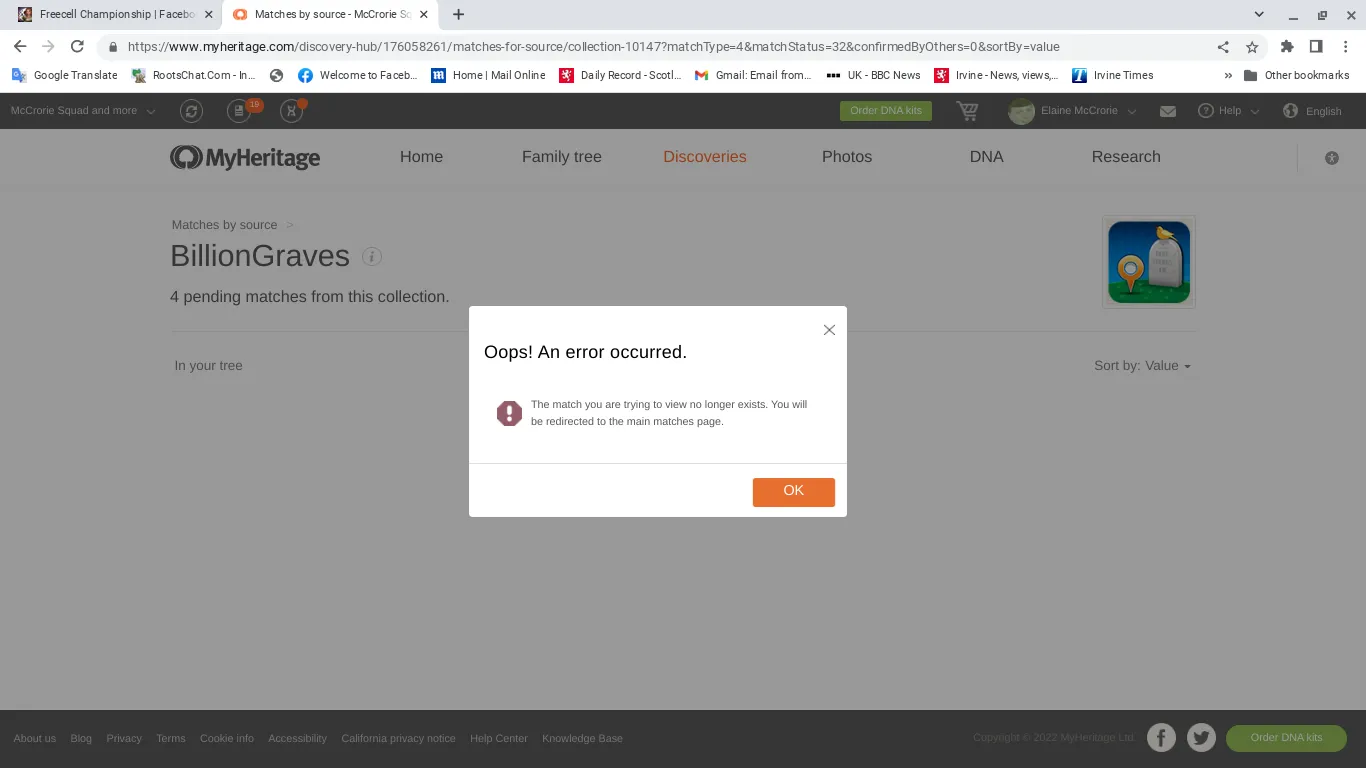Image resolution: width=1366 pixels, height=768 pixels.
Task: Open the accessibility icon beside Research
Action: coord(1331,158)
